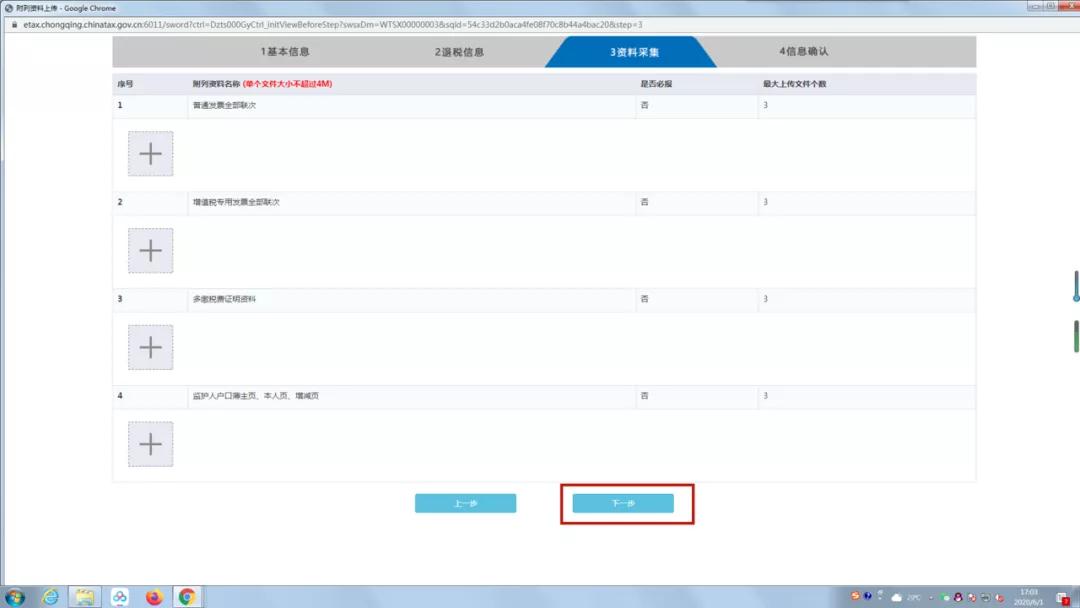This screenshot has width=1080, height=608.
Task: Open Internet Explorer from the taskbar
Action: 52,597
